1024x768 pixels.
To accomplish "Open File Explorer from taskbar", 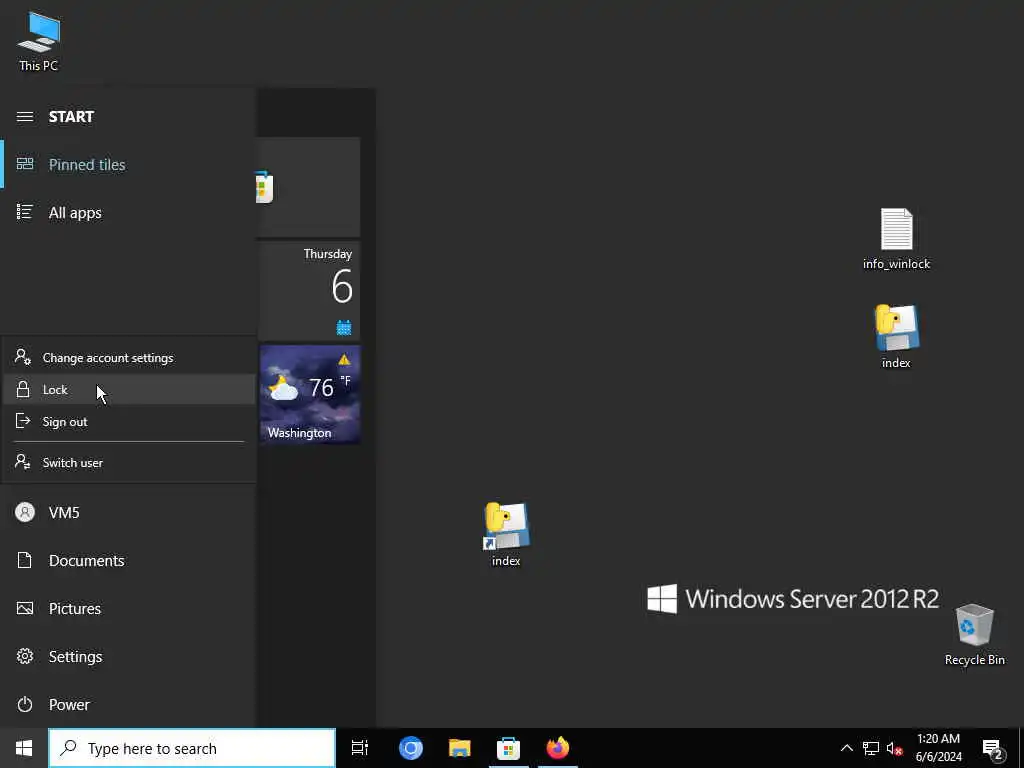I will [460, 748].
